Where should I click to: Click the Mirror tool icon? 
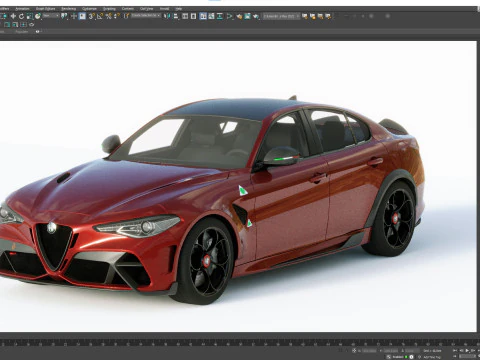(167, 16)
